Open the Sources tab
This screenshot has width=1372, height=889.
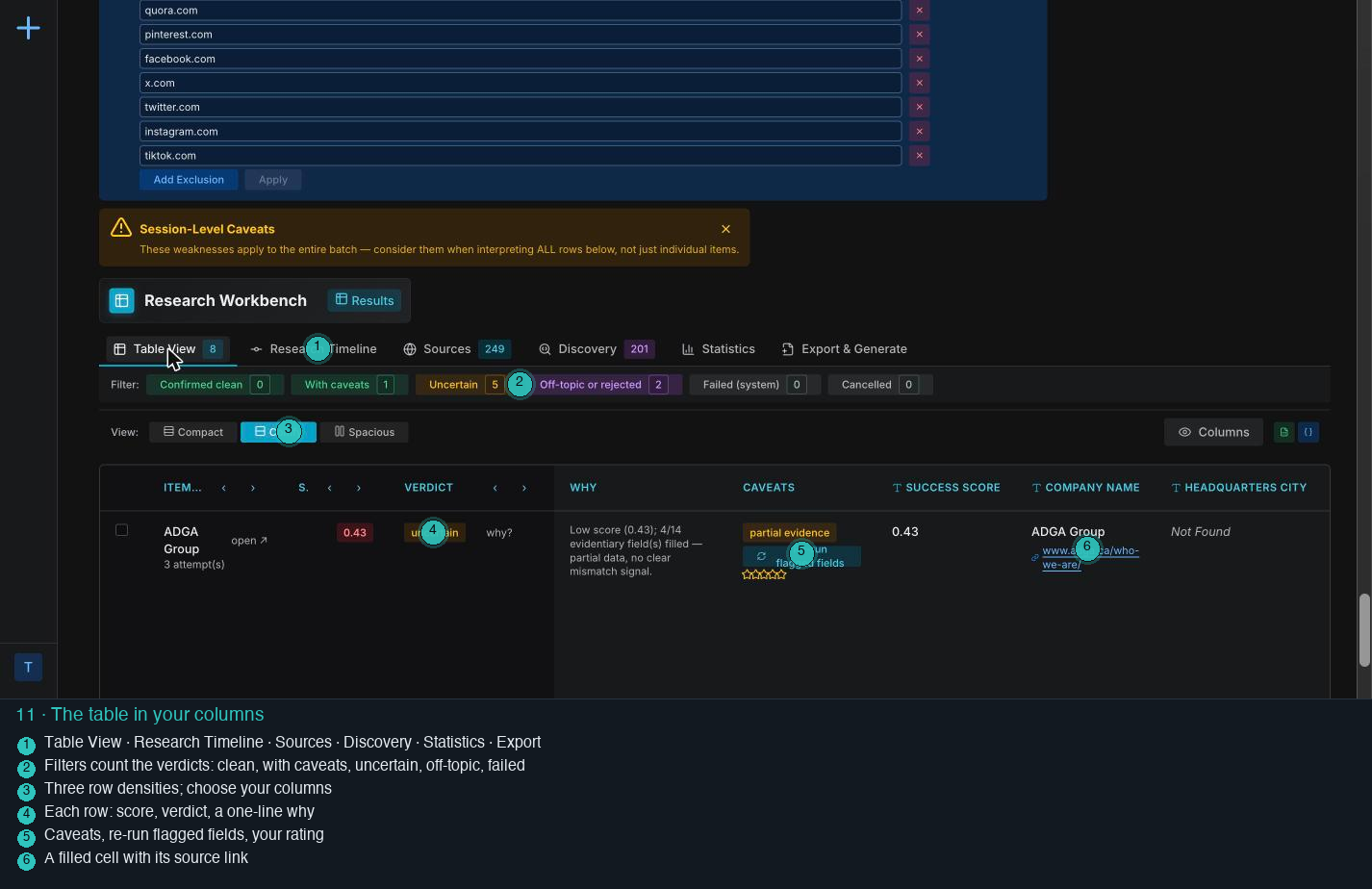click(x=456, y=349)
